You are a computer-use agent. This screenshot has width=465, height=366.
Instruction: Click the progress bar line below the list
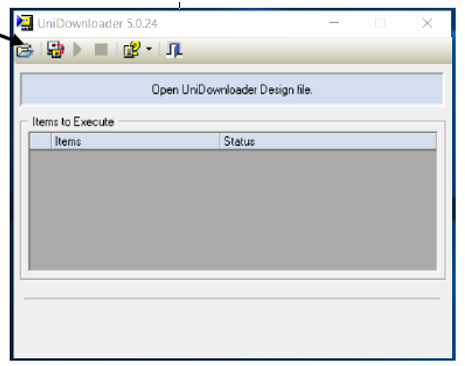[x=231, y=299]
